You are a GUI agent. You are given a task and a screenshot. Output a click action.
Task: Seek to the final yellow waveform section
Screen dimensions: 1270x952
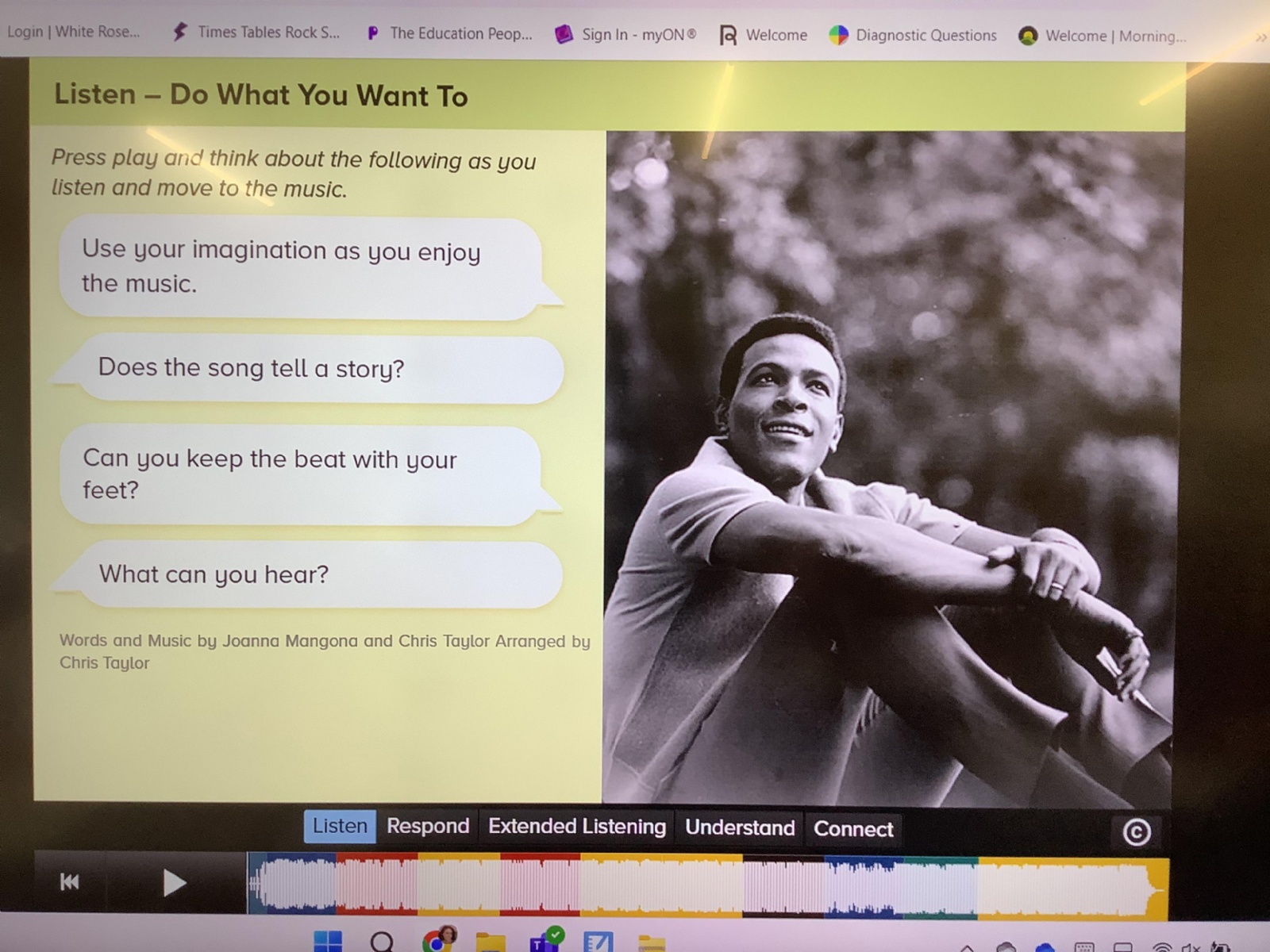1073,889
